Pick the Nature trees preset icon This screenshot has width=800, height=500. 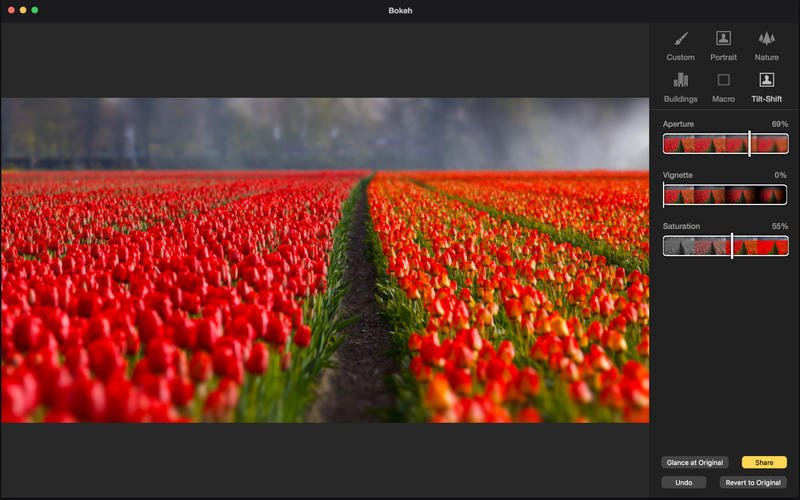click(x=766, y=38)
